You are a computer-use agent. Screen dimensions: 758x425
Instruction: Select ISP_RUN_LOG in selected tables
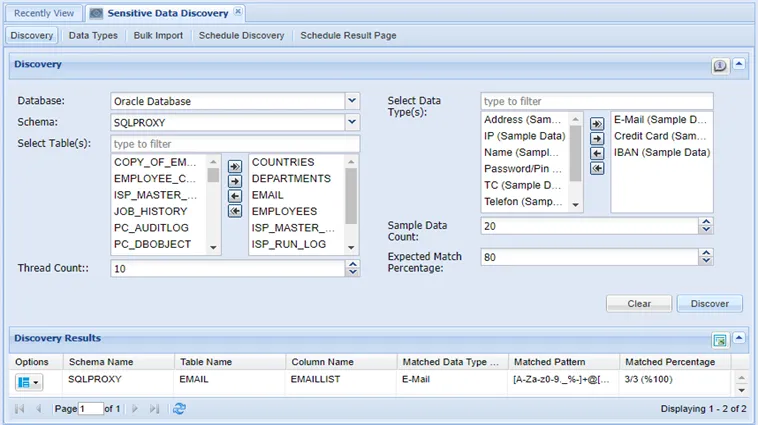(x=297, y=244)
